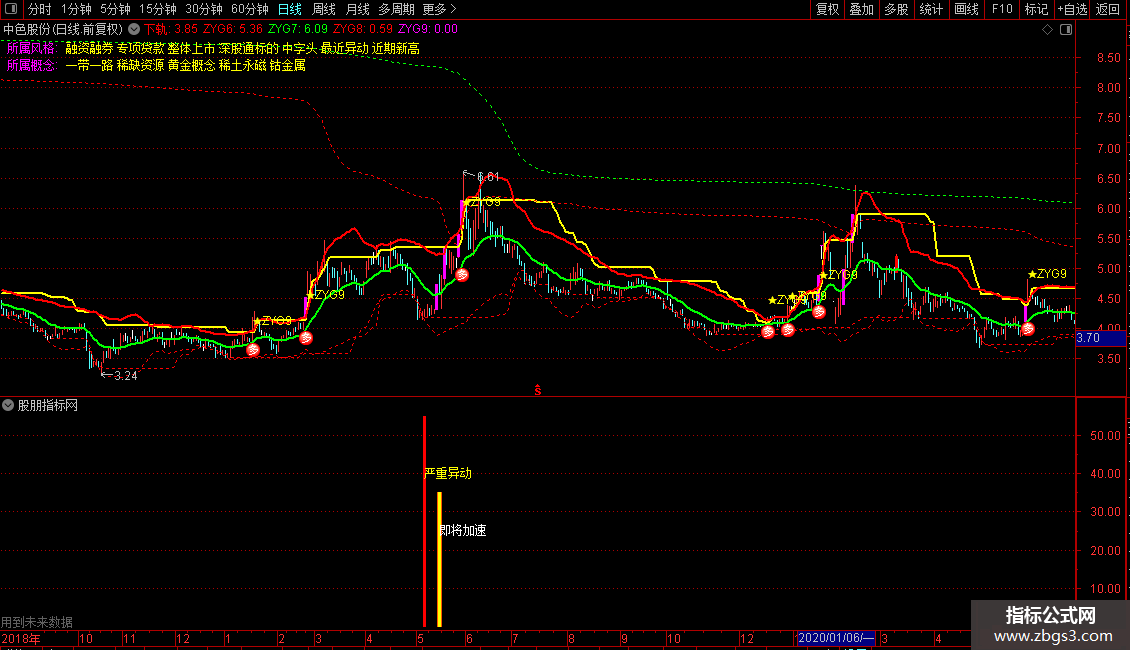Click the 下轨: 3.85 legend value
1130x650 pixels.
171,30
